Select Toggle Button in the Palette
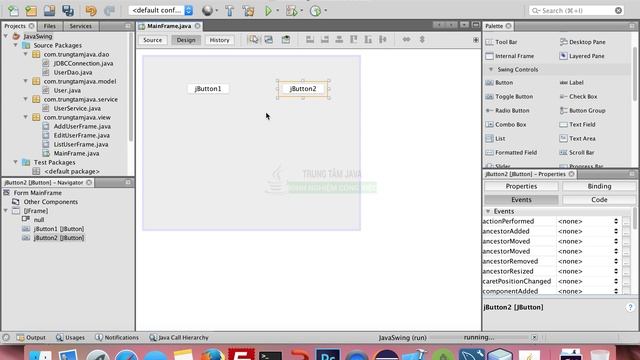Viewport: 640px width, 360px height. [x=509, y=97]
